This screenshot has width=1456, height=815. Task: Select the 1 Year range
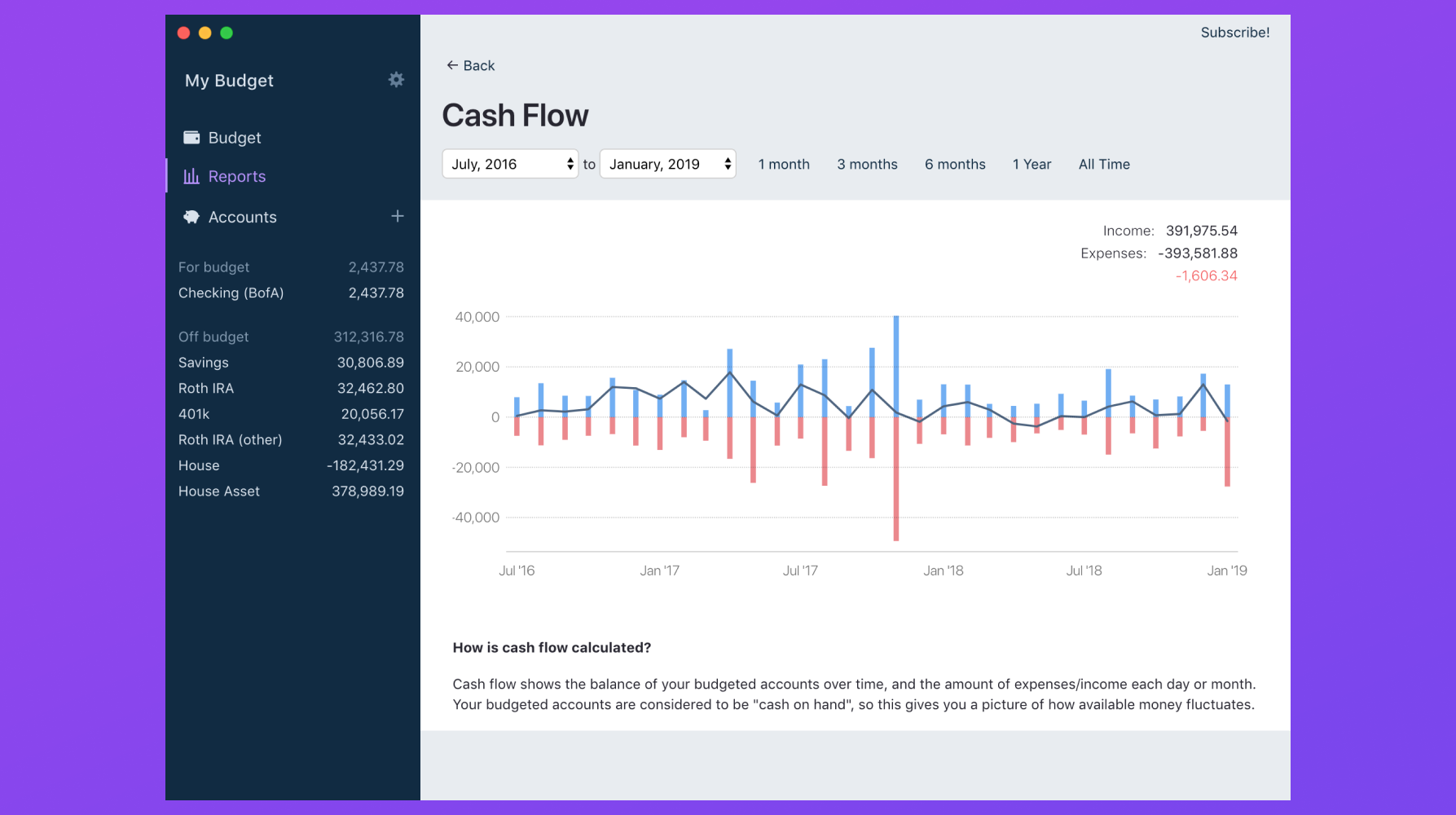point(1032,164)
